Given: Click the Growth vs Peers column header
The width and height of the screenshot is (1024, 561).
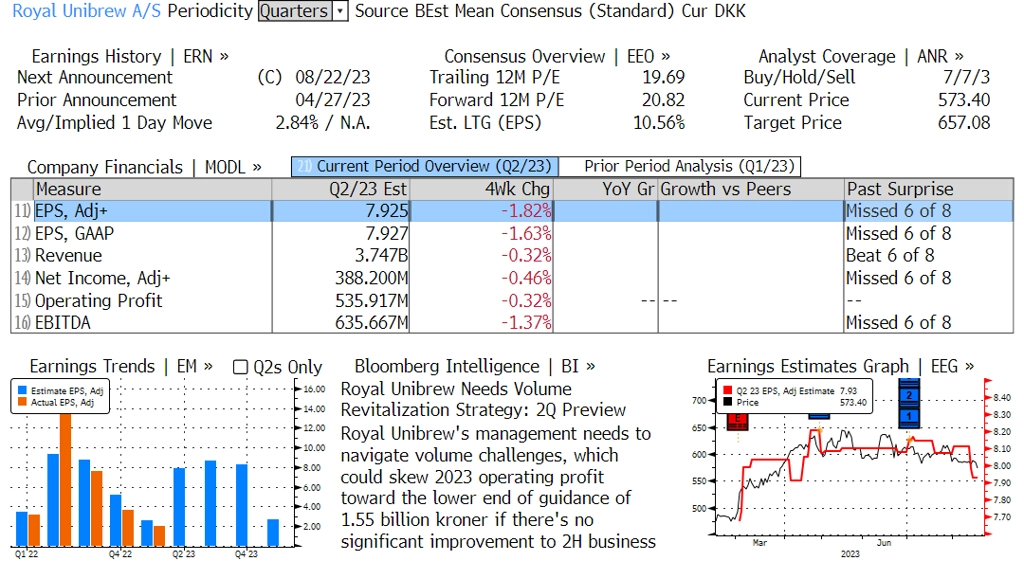Looking at the screenshot, I should coord(750,189).
